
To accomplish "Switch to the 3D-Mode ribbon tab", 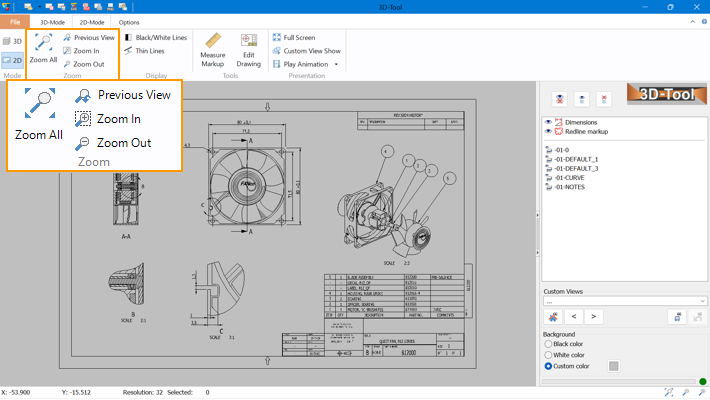I will [x=52, y=21].
